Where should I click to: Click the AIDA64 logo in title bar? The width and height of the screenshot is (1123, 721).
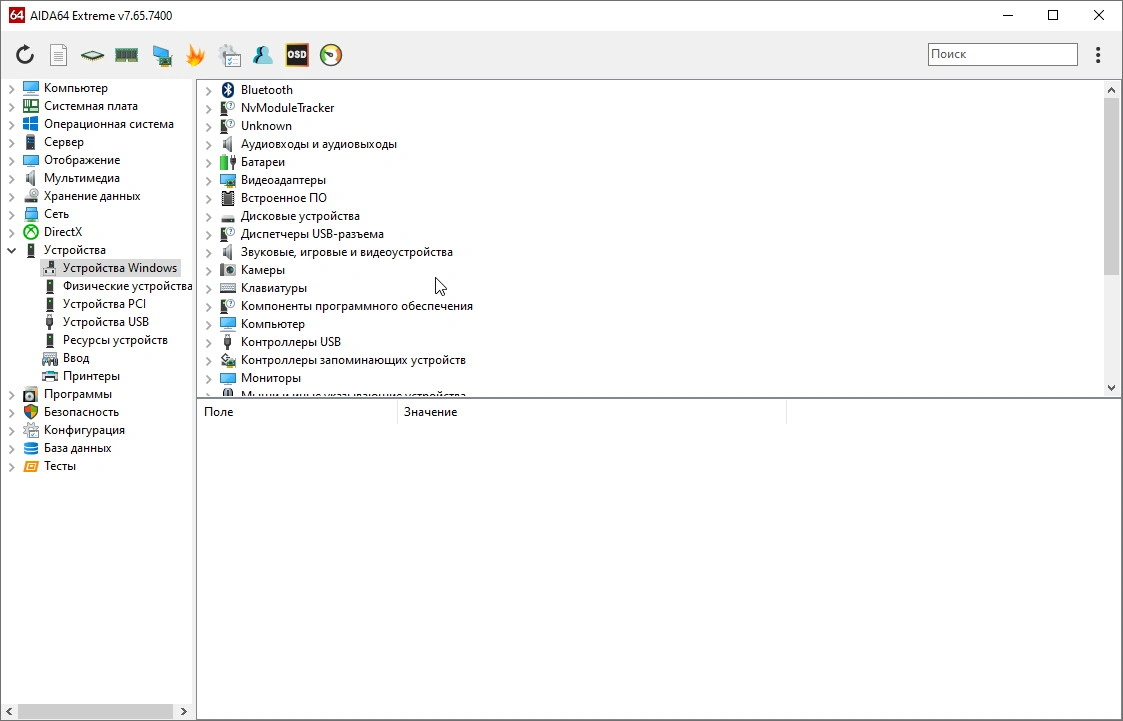16,15
